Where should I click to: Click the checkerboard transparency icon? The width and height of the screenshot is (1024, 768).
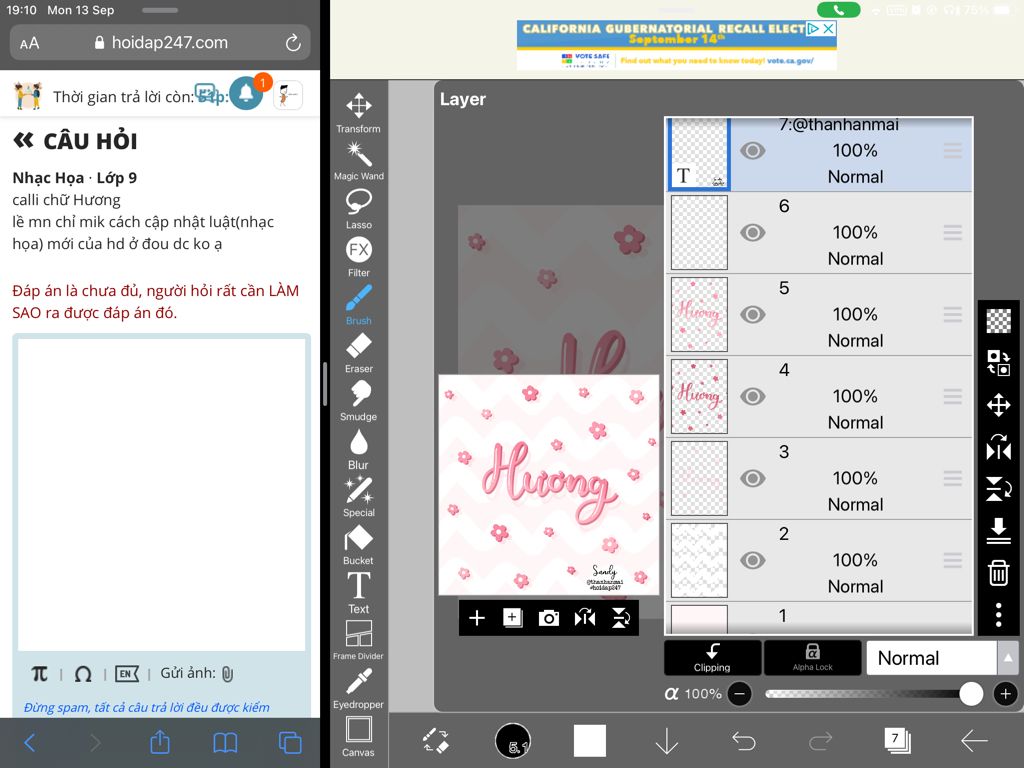pos(999,321)
